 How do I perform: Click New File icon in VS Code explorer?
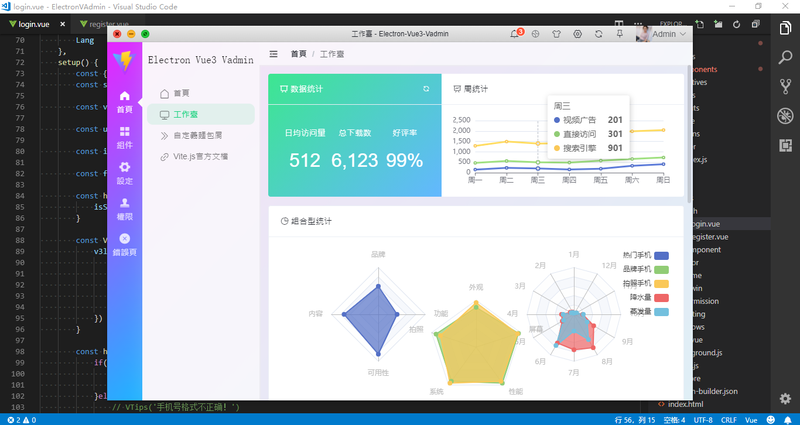coord(699,24)
